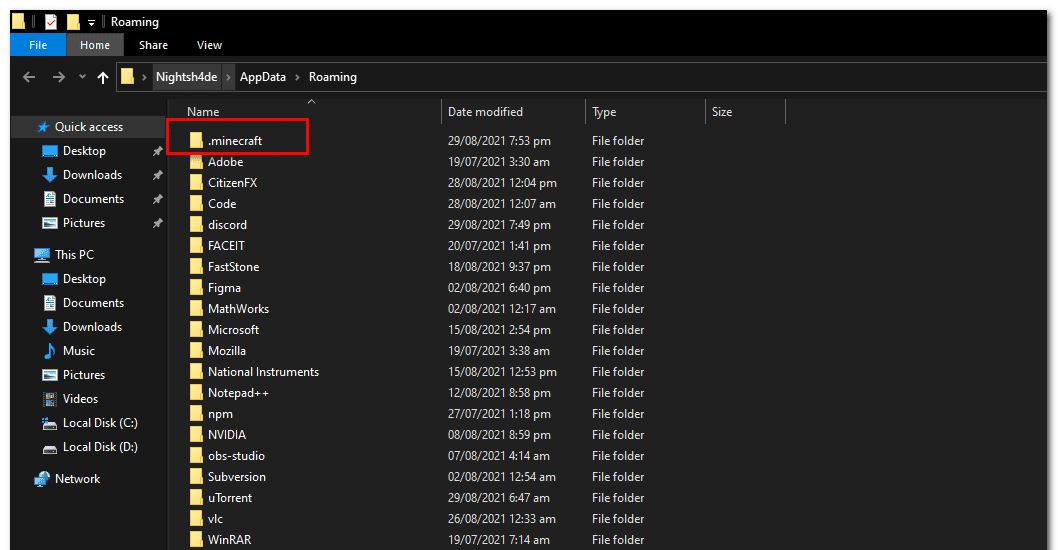Select the Figma folder

click(x=224, y=288)
